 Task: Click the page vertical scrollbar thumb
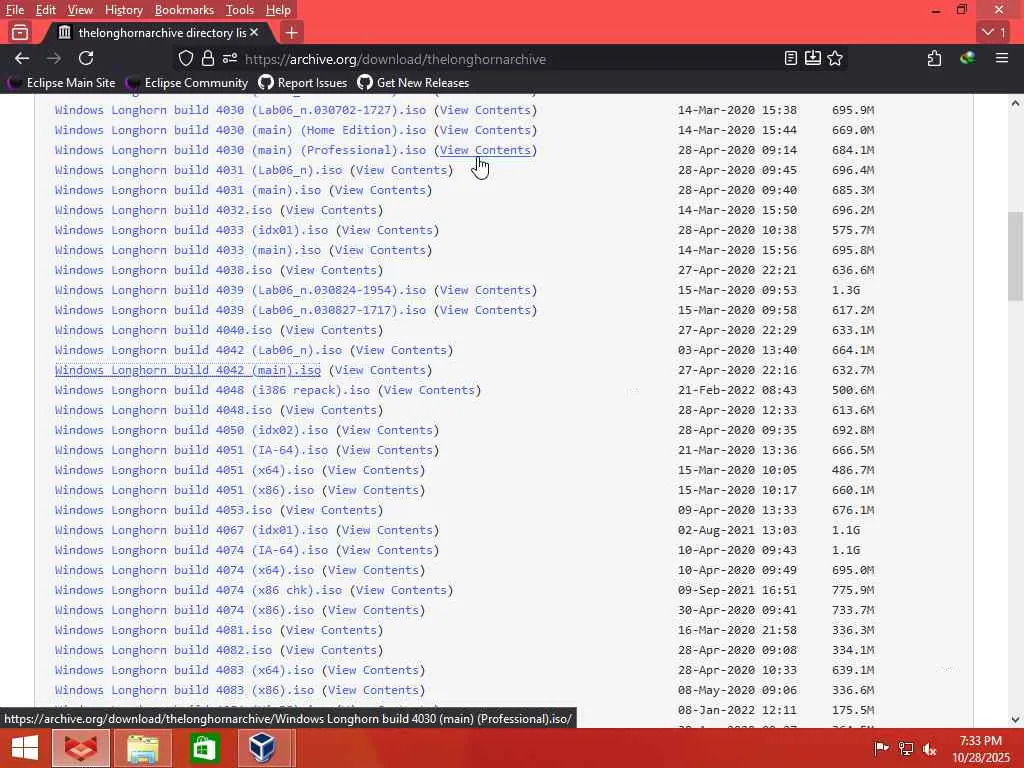(x=1015, y=255)
